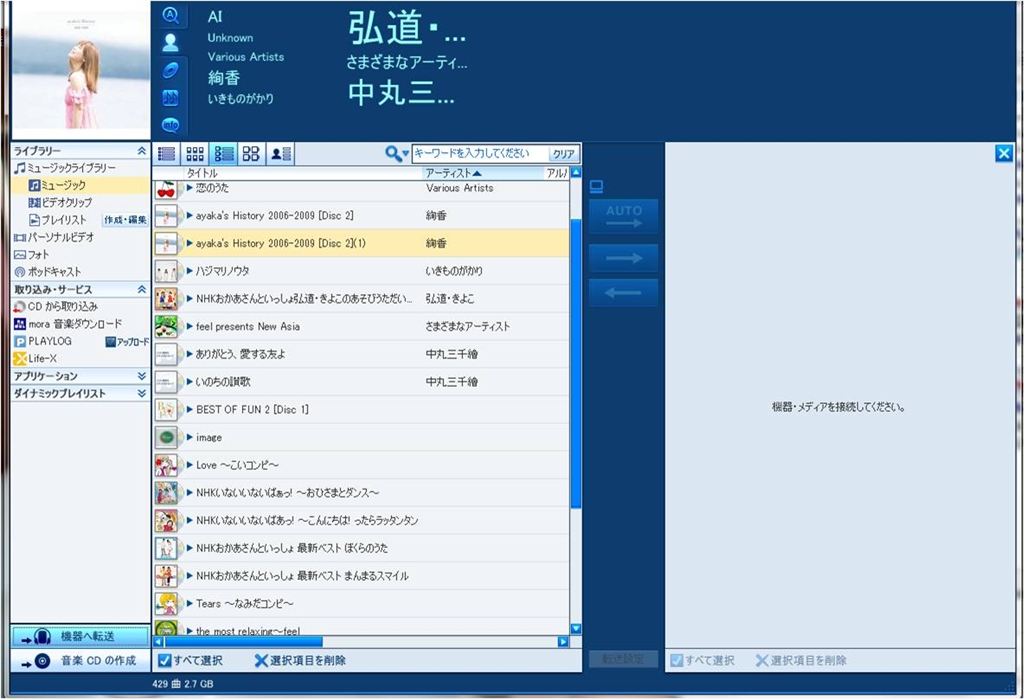
Task: Select artist 絢香 in the top banner
Action: point(224,78)
